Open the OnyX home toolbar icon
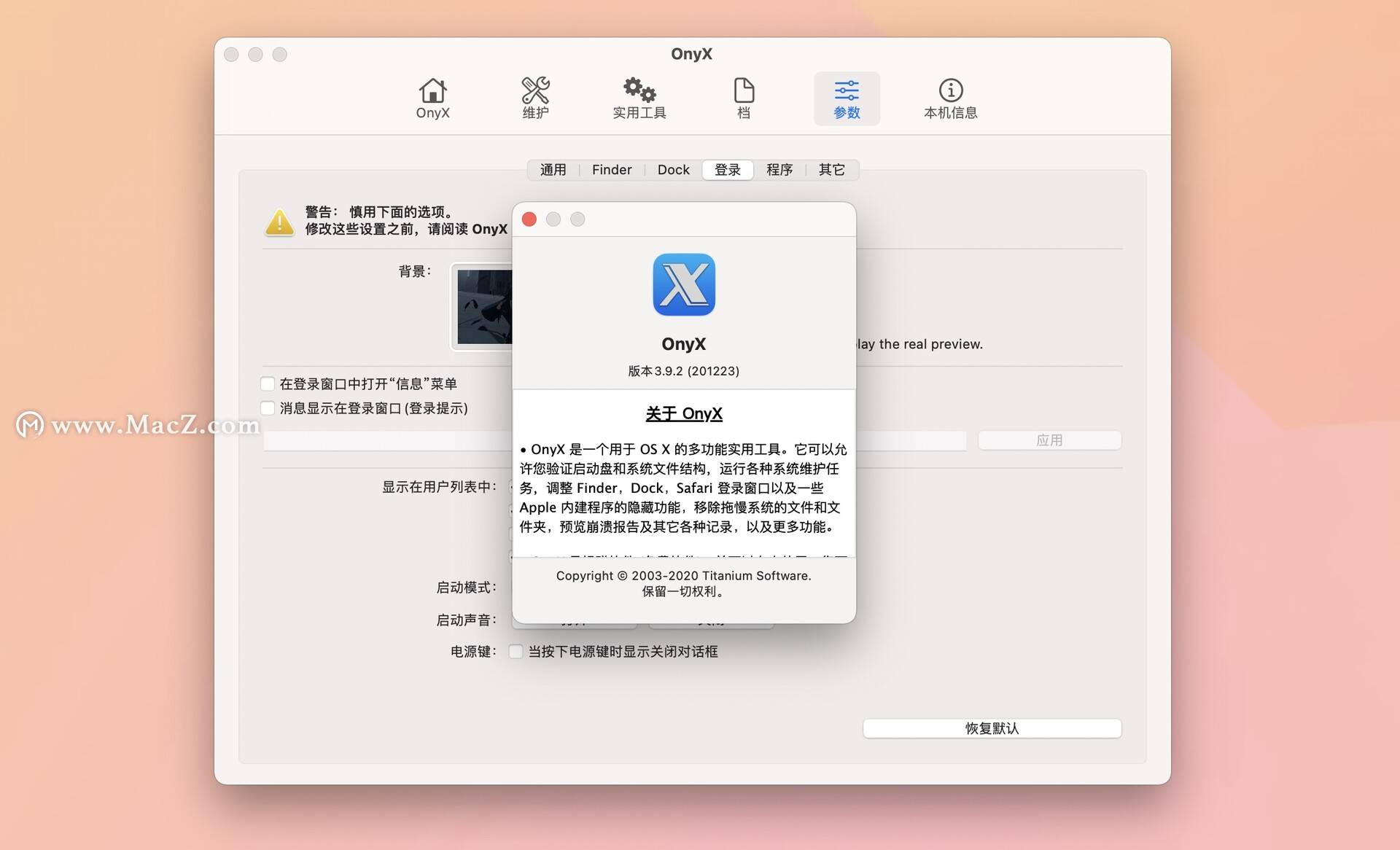Viewport: 1400px width, 850px height. [432, 98]
